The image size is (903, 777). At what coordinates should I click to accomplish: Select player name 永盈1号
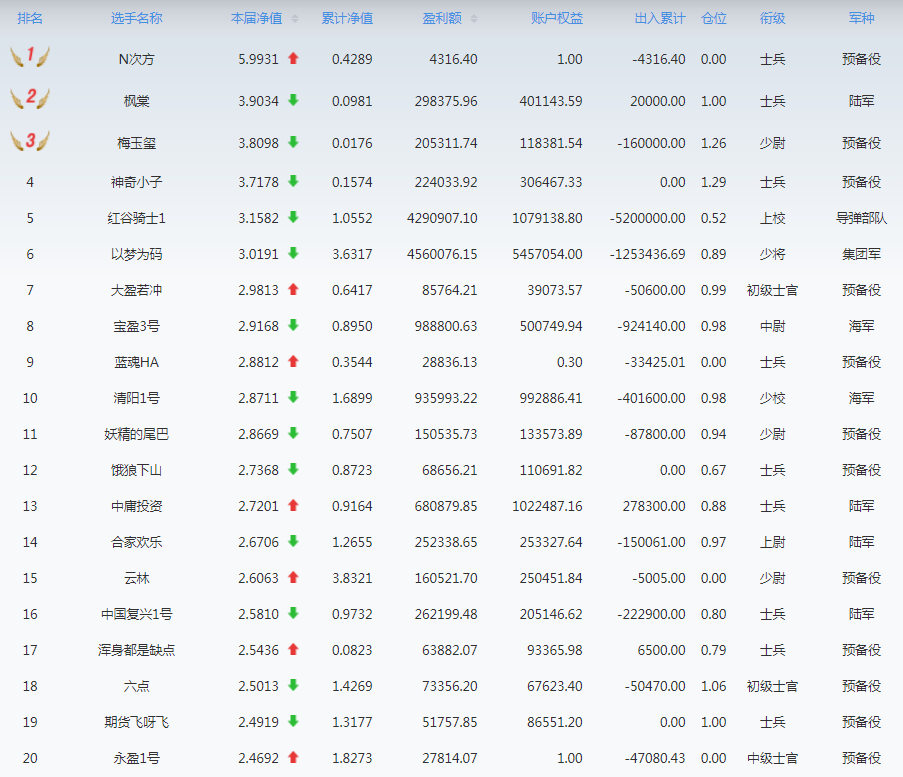[x=136, y=758]
